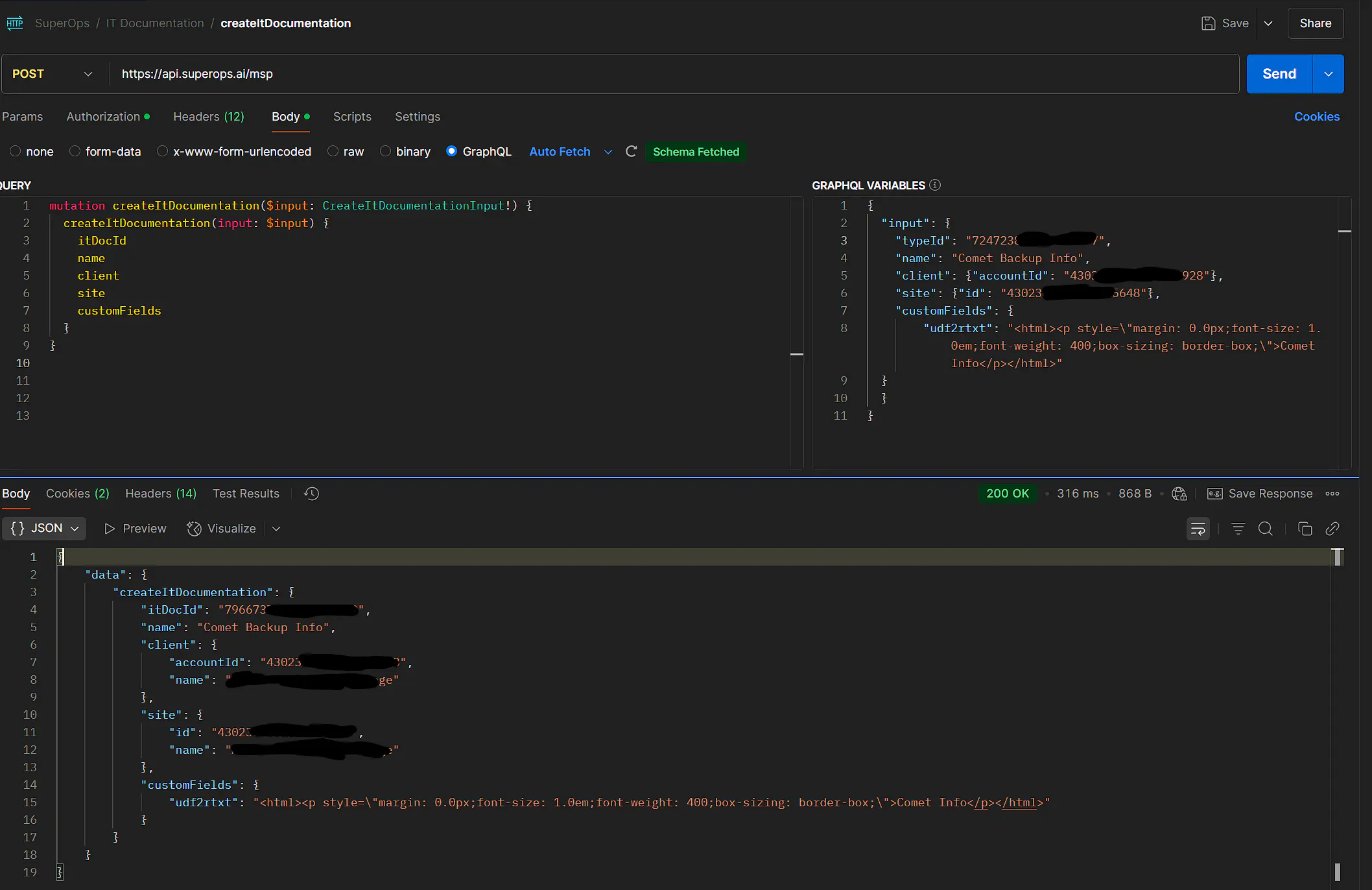The height and width of the screenshot is (890, 1372).
Task: Expand the Save options chevron
Action: coord(1268,23)
